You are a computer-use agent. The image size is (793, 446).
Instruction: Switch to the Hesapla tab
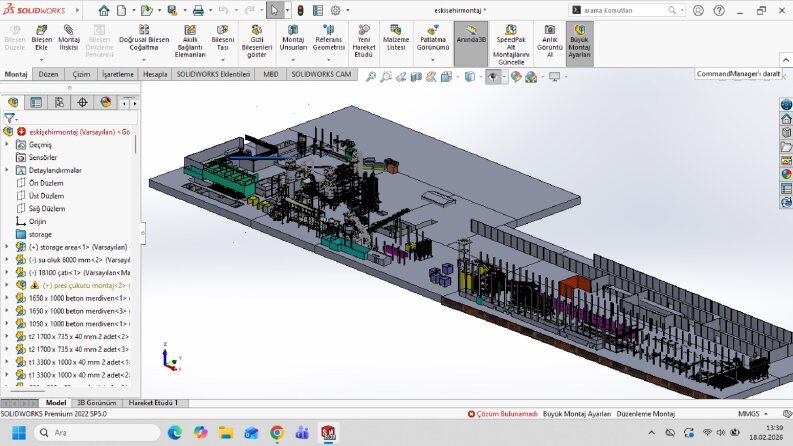coord(155,74)
